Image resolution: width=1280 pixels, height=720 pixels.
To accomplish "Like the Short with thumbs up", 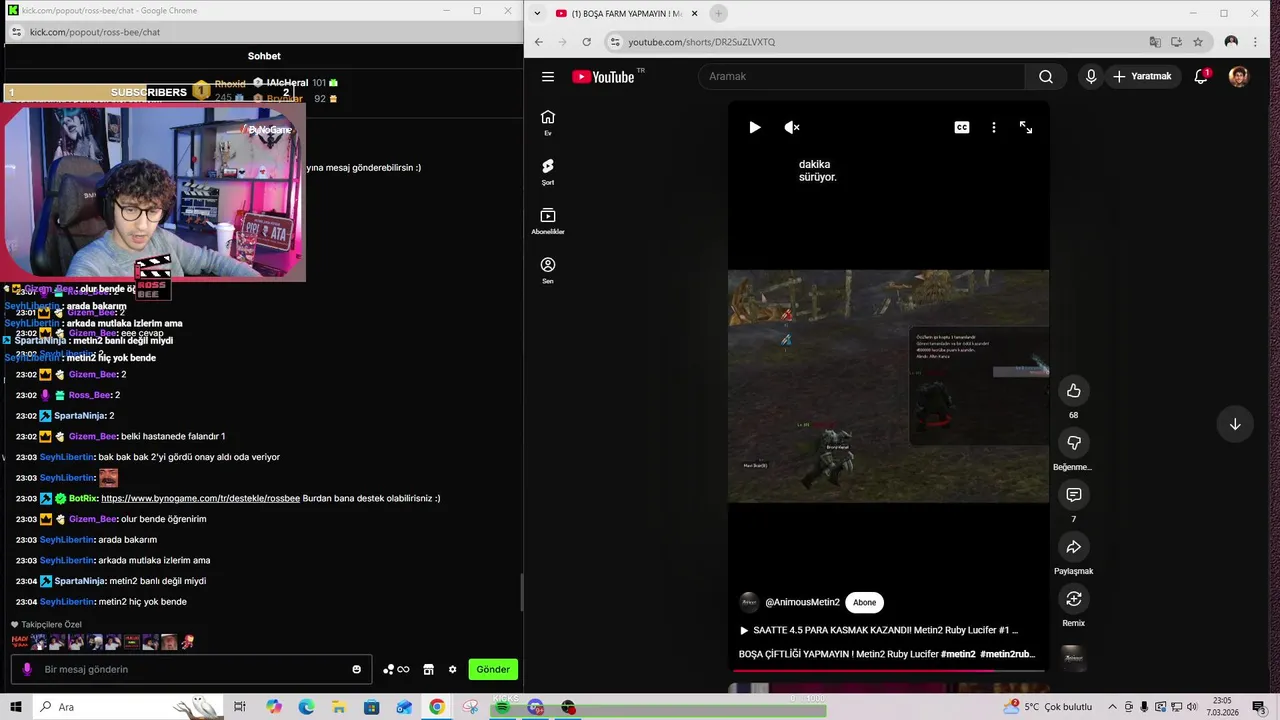I will point(1074,391).
